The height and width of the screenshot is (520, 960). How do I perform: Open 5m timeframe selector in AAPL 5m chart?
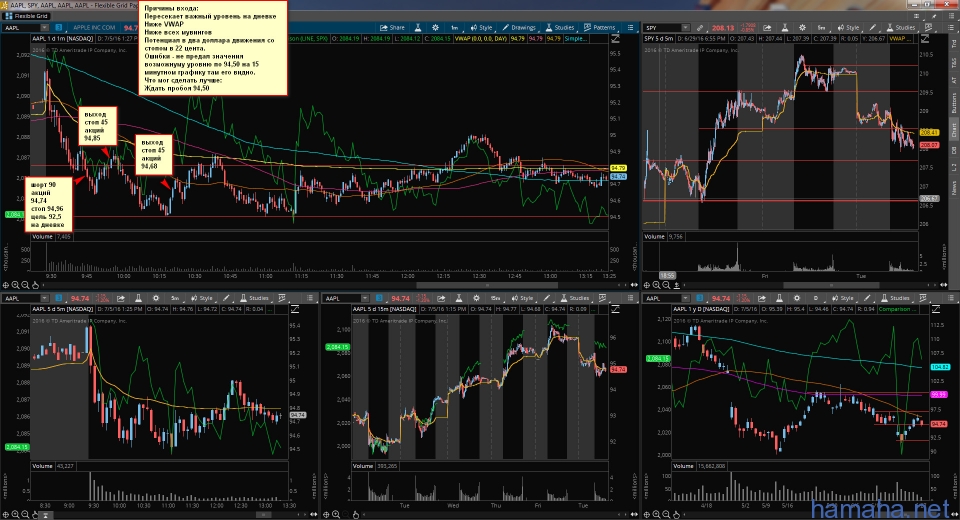175,298
